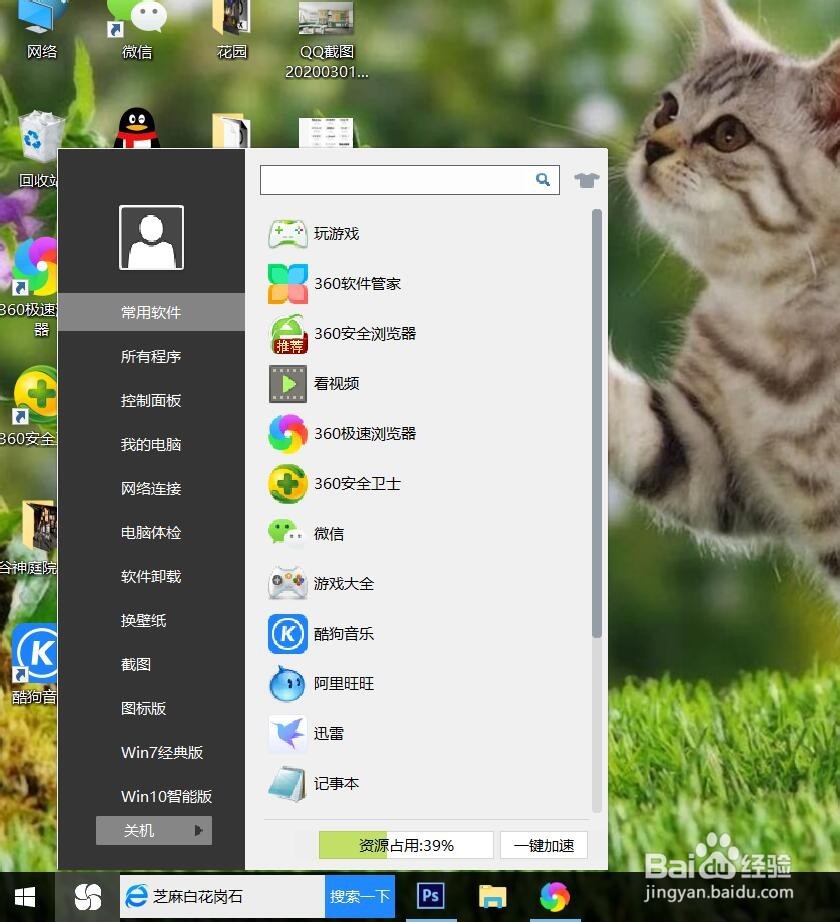The height and width of the screenshot is (922, 840).
Task: Open File Explorer on the taskbar
Action: 493,897
